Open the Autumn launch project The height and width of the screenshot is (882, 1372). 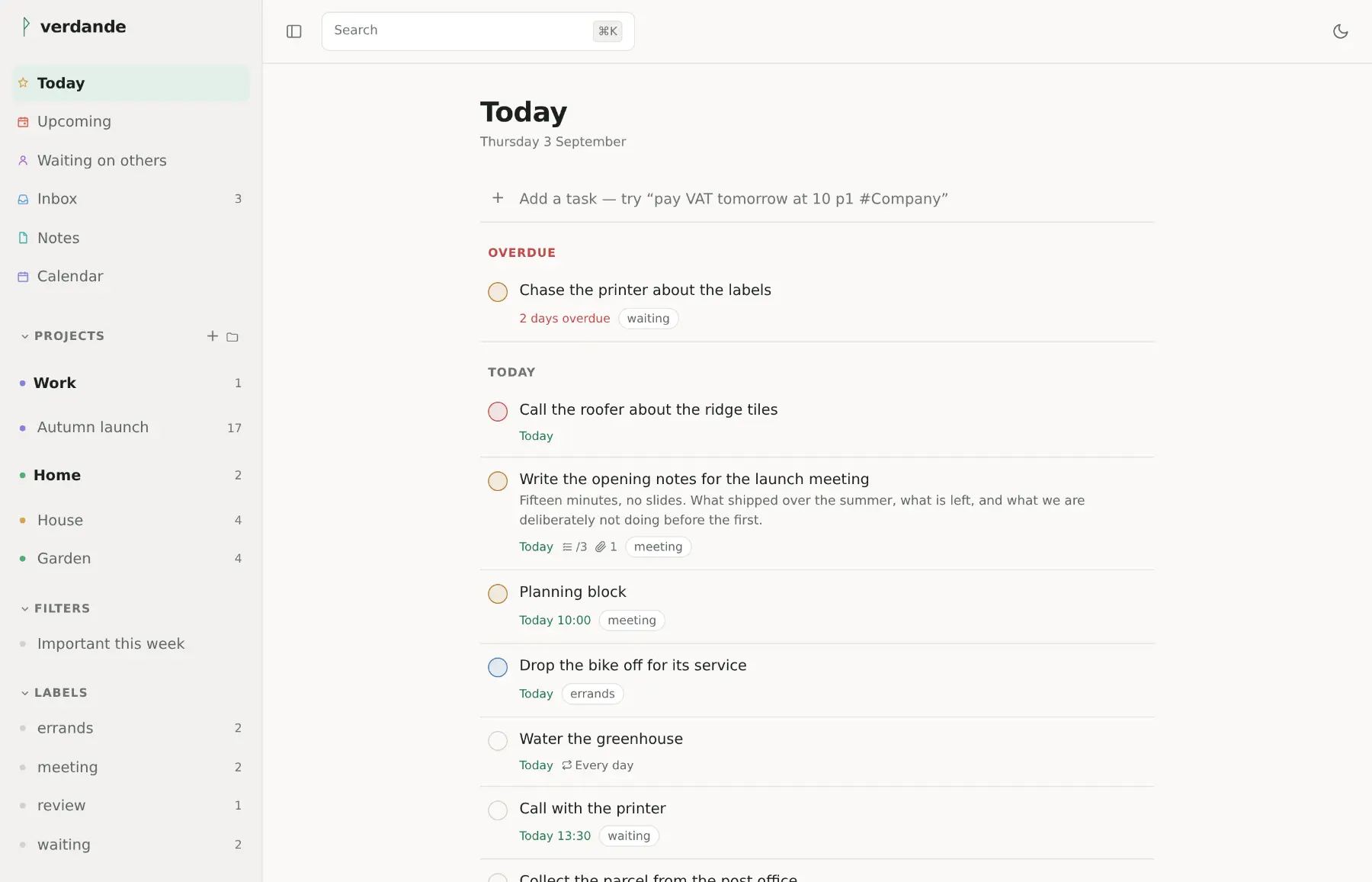[x=131, y=428]
